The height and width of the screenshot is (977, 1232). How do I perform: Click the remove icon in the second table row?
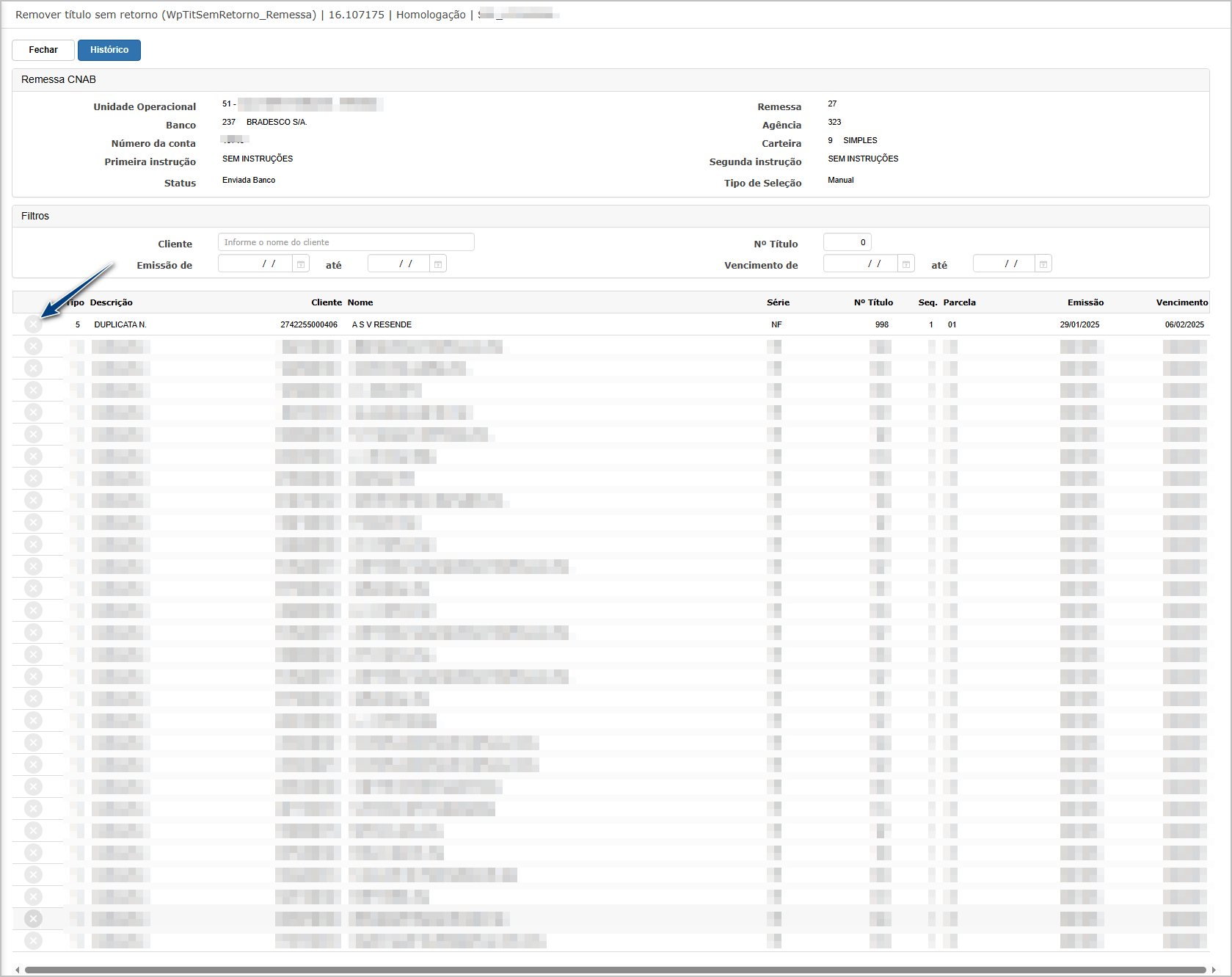click(33, 346)
